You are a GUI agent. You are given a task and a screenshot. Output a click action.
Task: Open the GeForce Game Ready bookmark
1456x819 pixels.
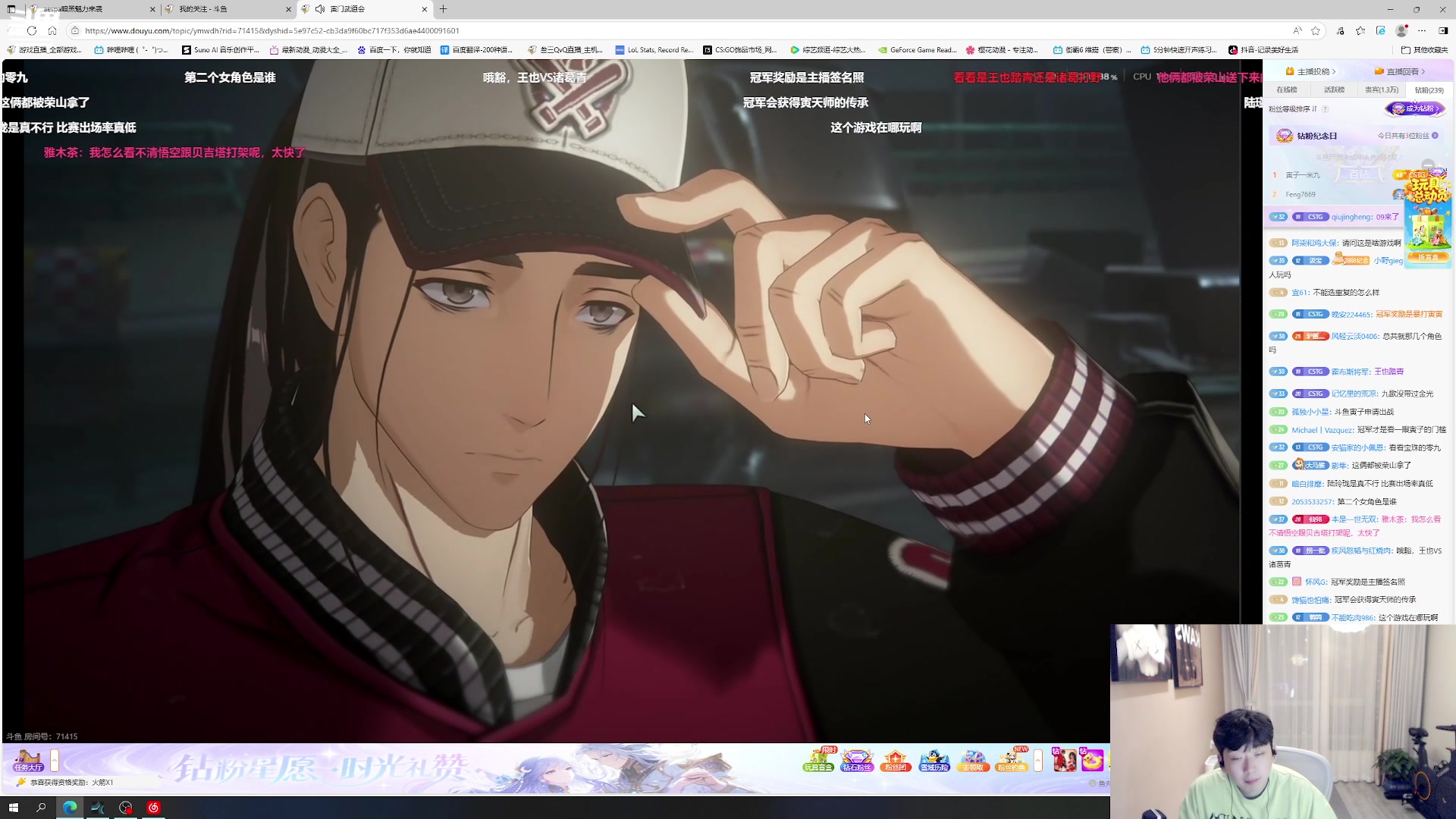917,50
